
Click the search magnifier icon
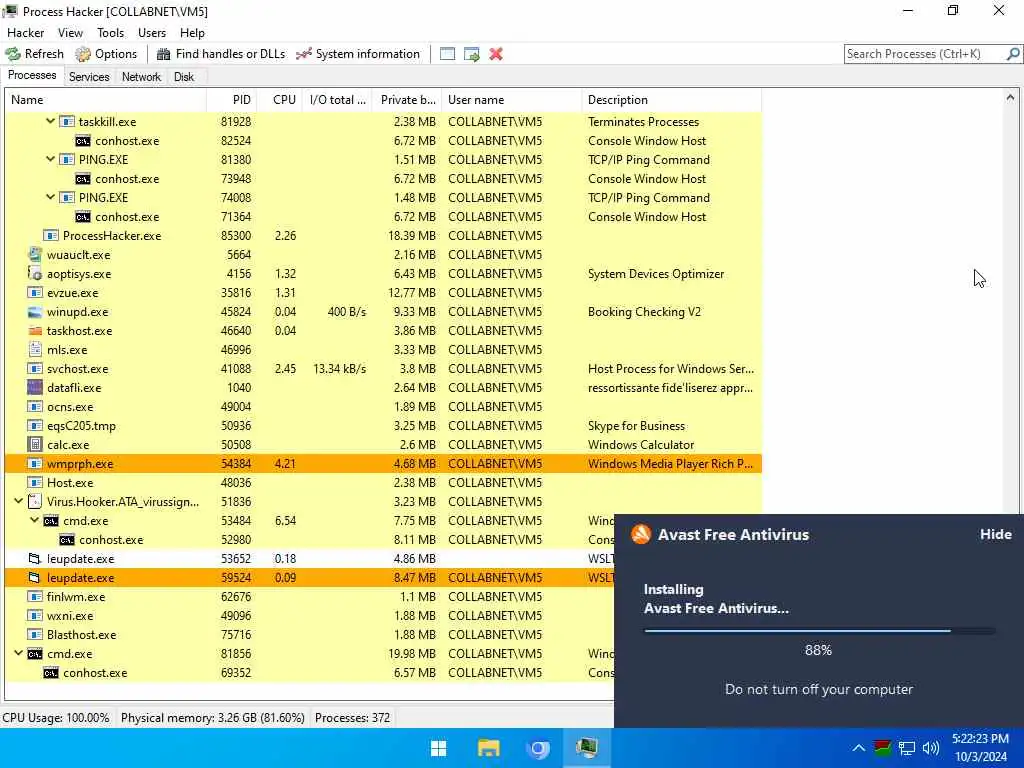[1013, 54]
